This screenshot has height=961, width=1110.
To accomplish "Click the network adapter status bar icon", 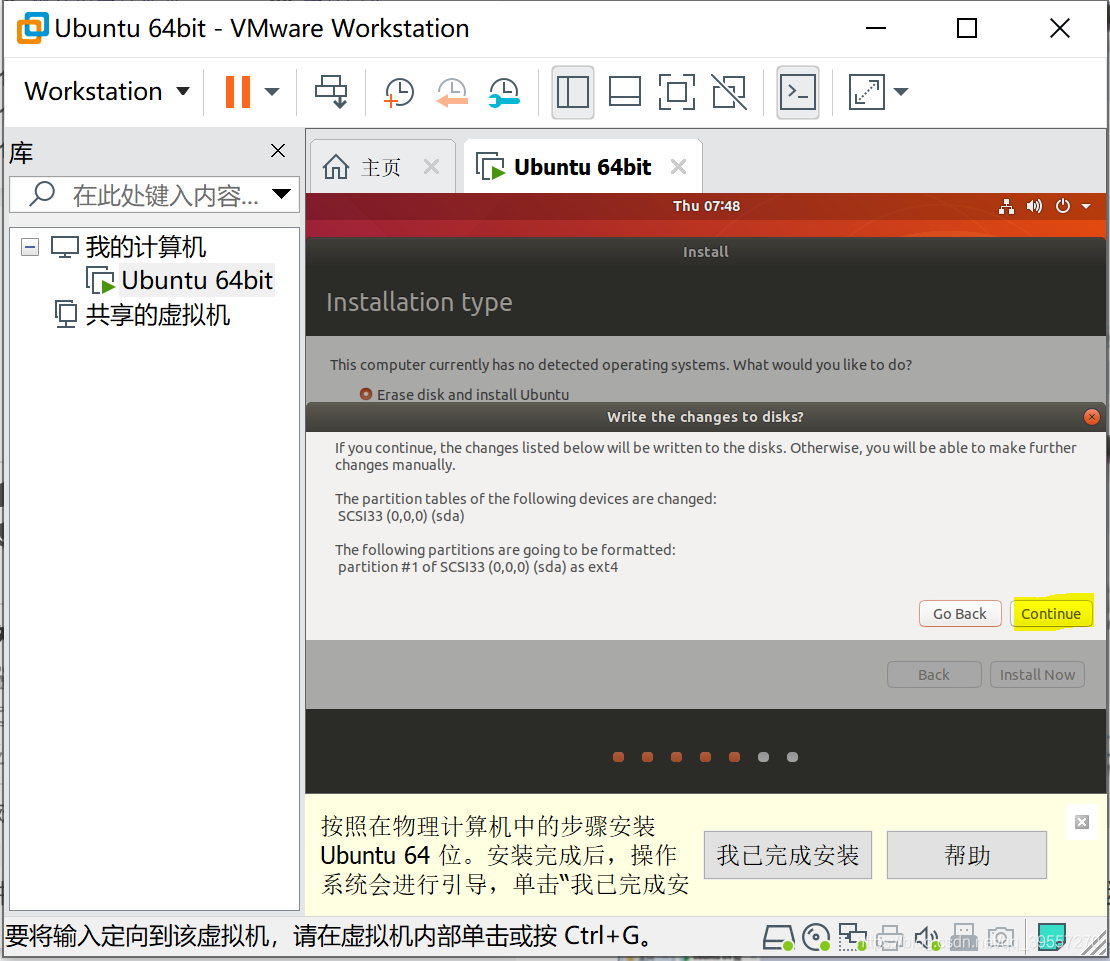I will [x=852, y=938].
